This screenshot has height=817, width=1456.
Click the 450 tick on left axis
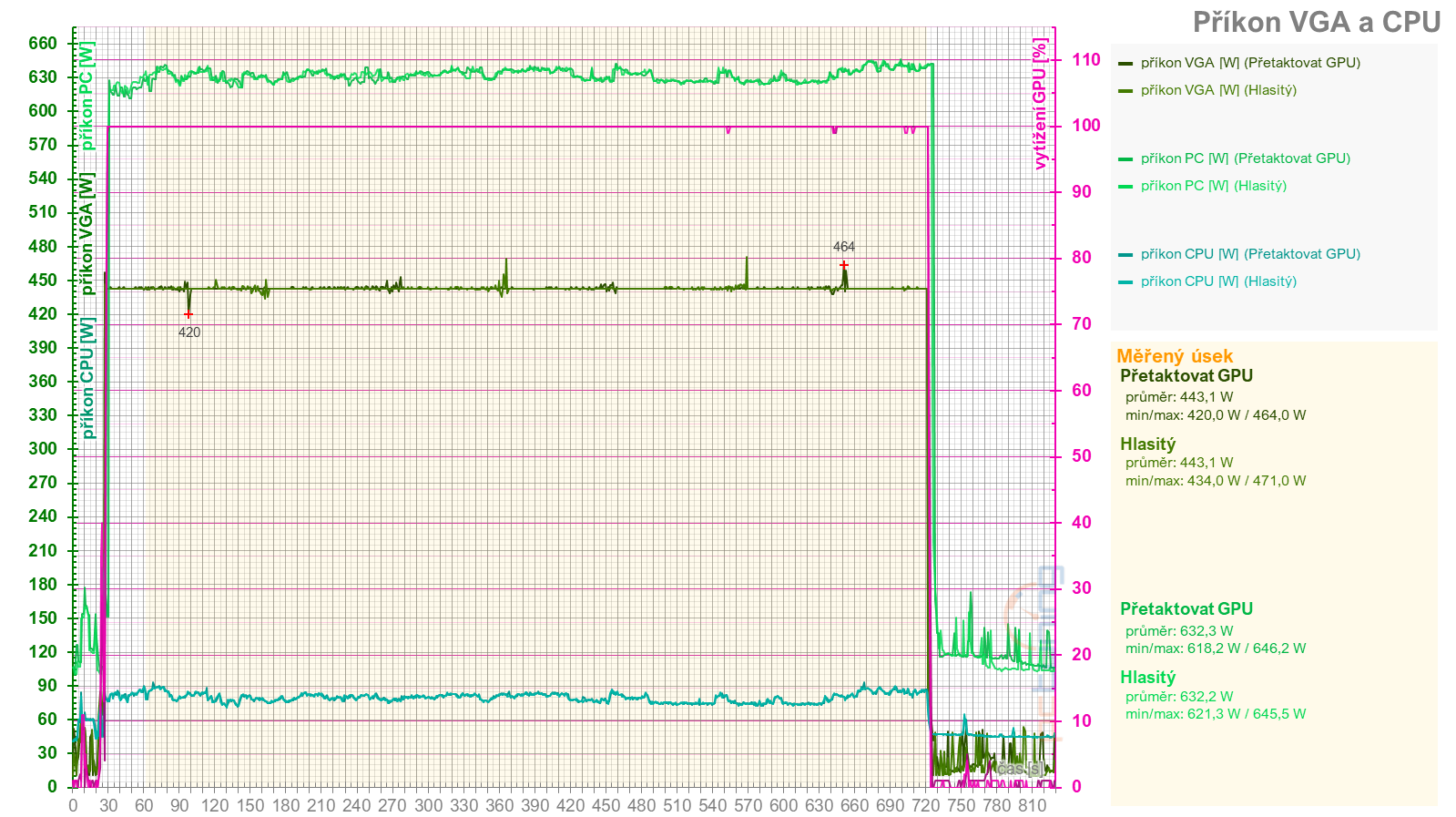coord(43,281)
